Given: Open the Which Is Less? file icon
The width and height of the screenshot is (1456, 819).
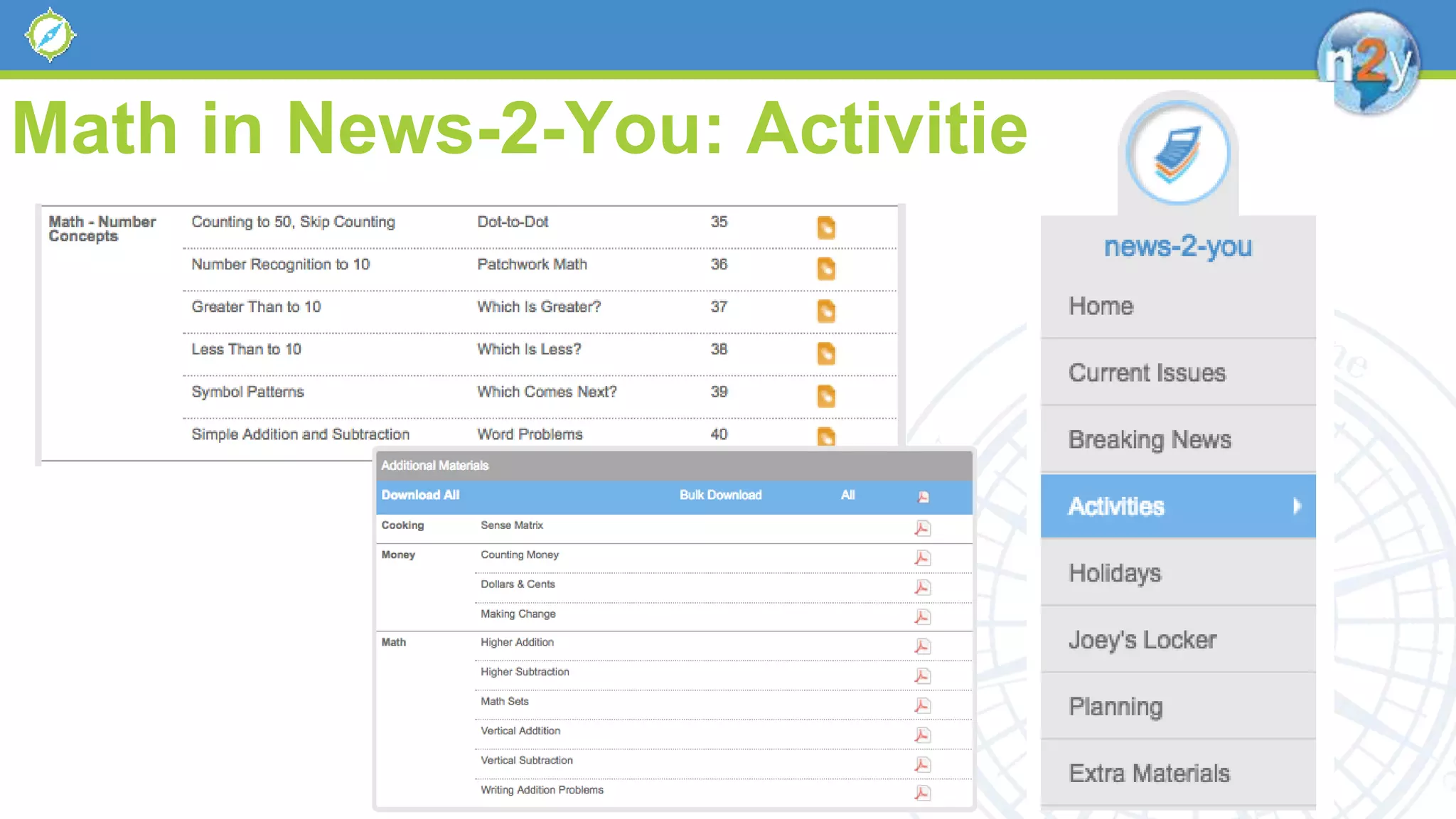Looking at the screenshot, I should 825,353.
